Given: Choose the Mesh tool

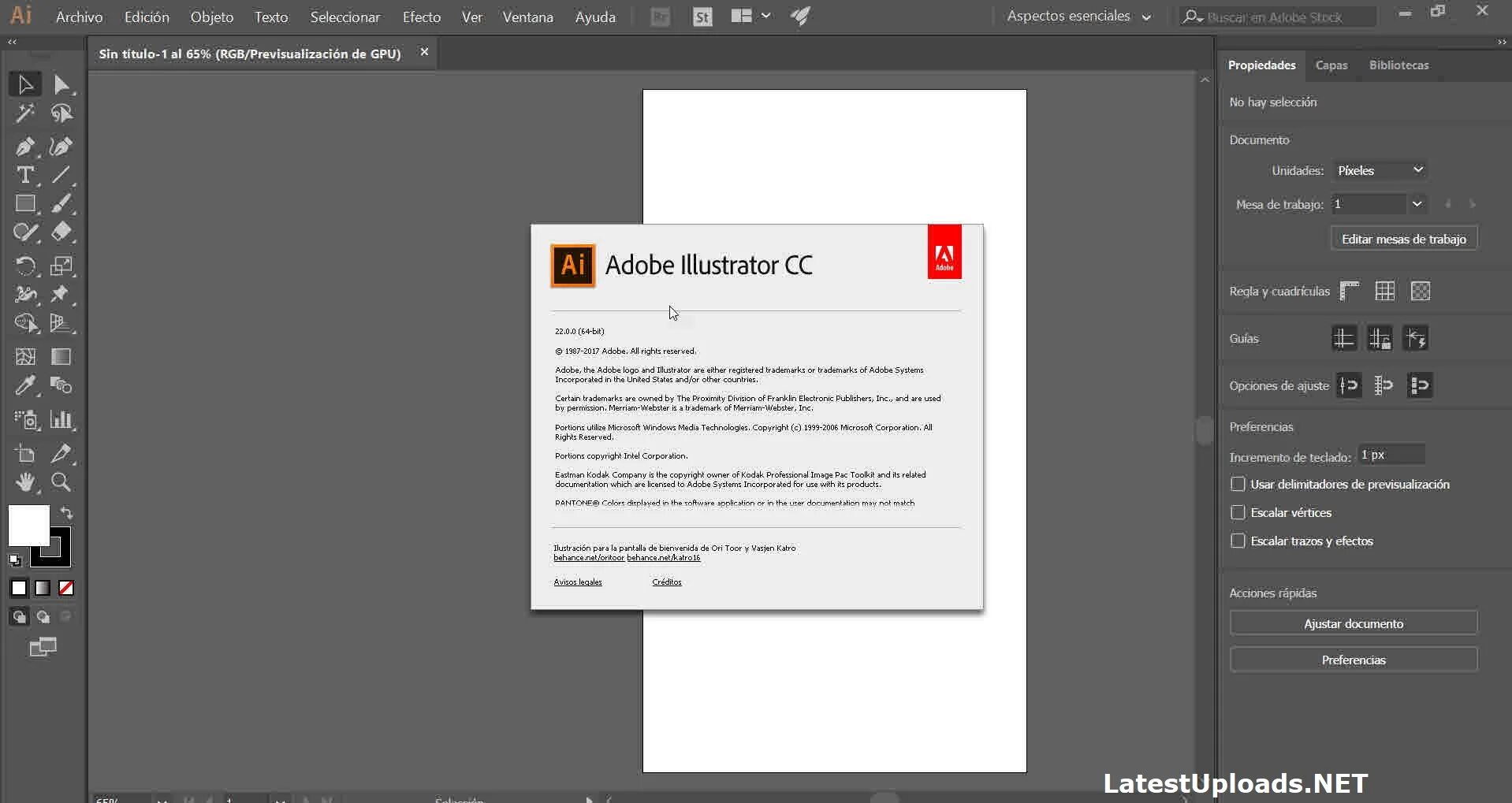Looking at the screenshot, I should pos(25,357).
